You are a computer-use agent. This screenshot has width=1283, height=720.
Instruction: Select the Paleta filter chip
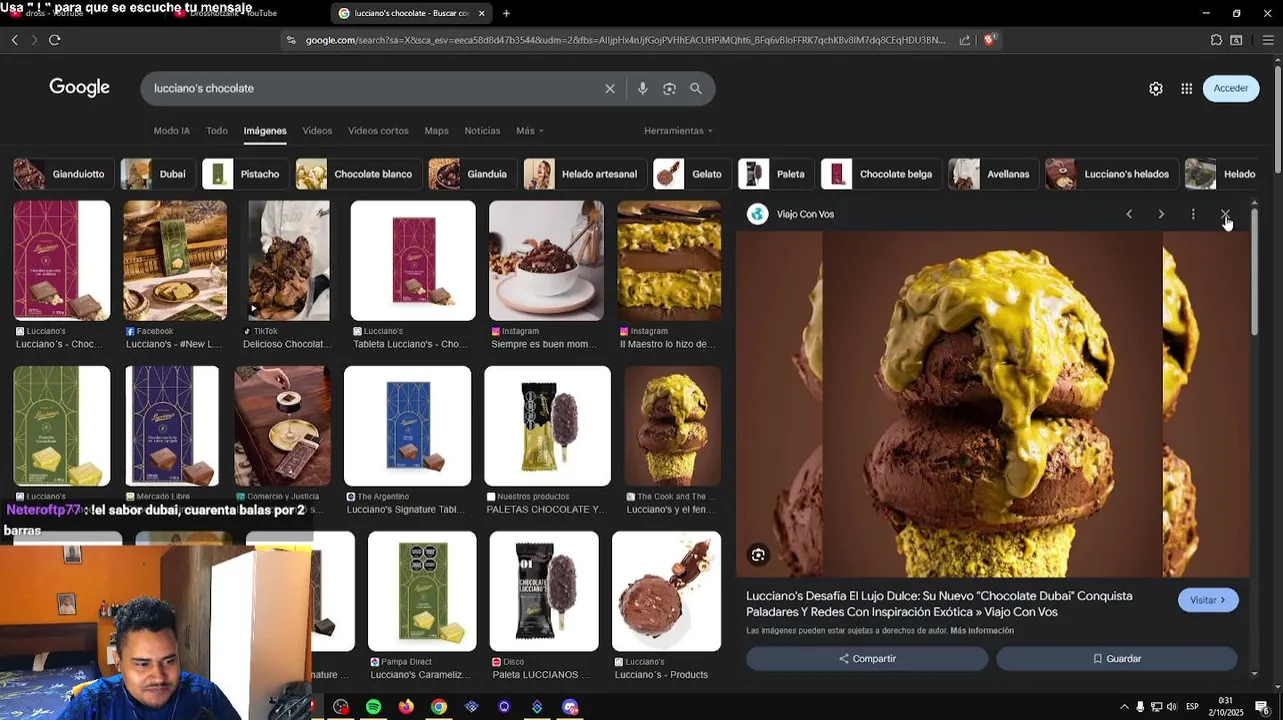[x=774, y=174]
